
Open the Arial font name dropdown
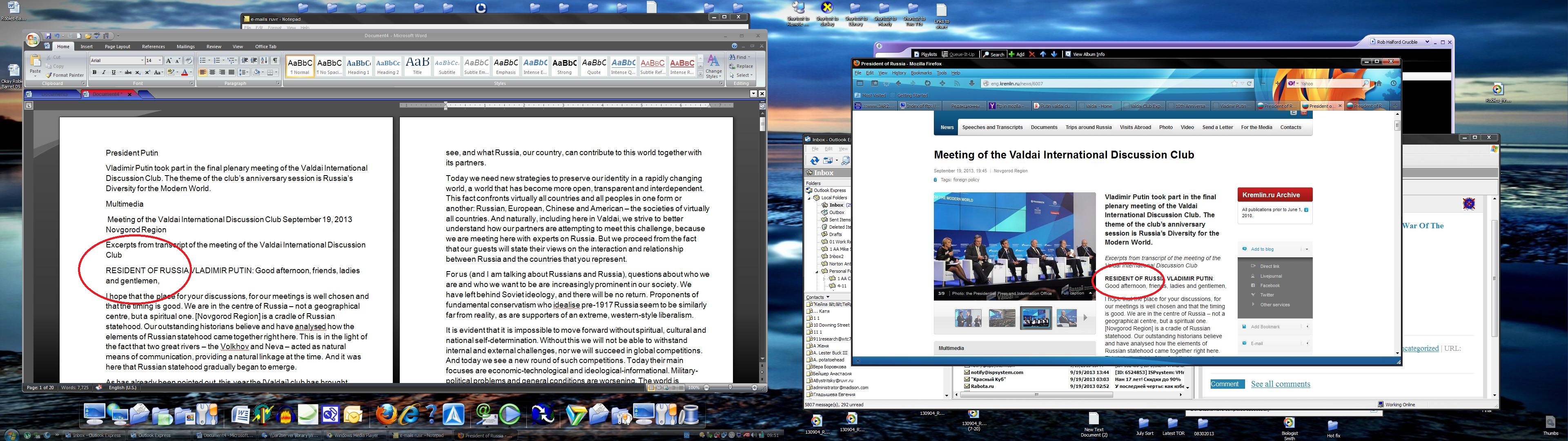(143, 60)
